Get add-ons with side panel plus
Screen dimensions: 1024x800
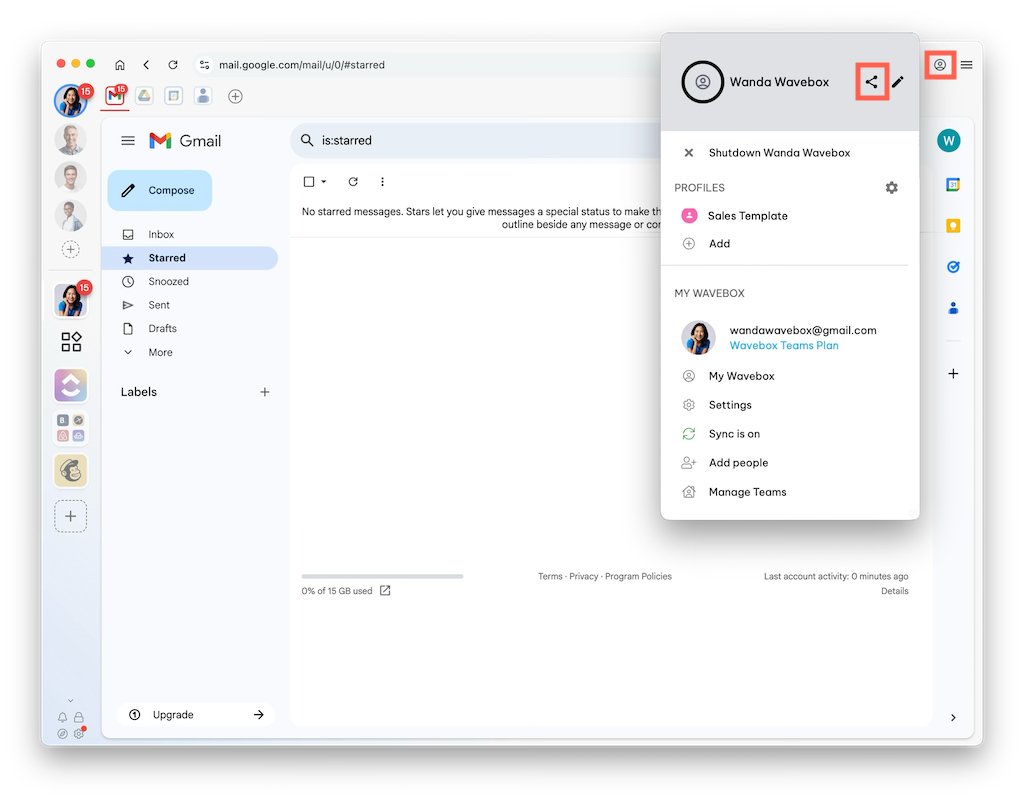953,374
